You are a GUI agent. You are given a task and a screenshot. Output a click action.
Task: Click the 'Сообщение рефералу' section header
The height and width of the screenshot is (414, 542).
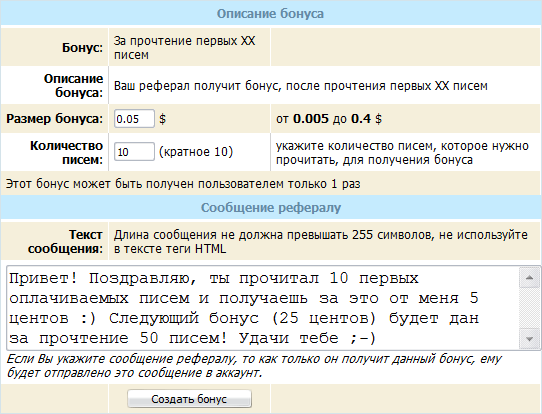coord(271,208)
